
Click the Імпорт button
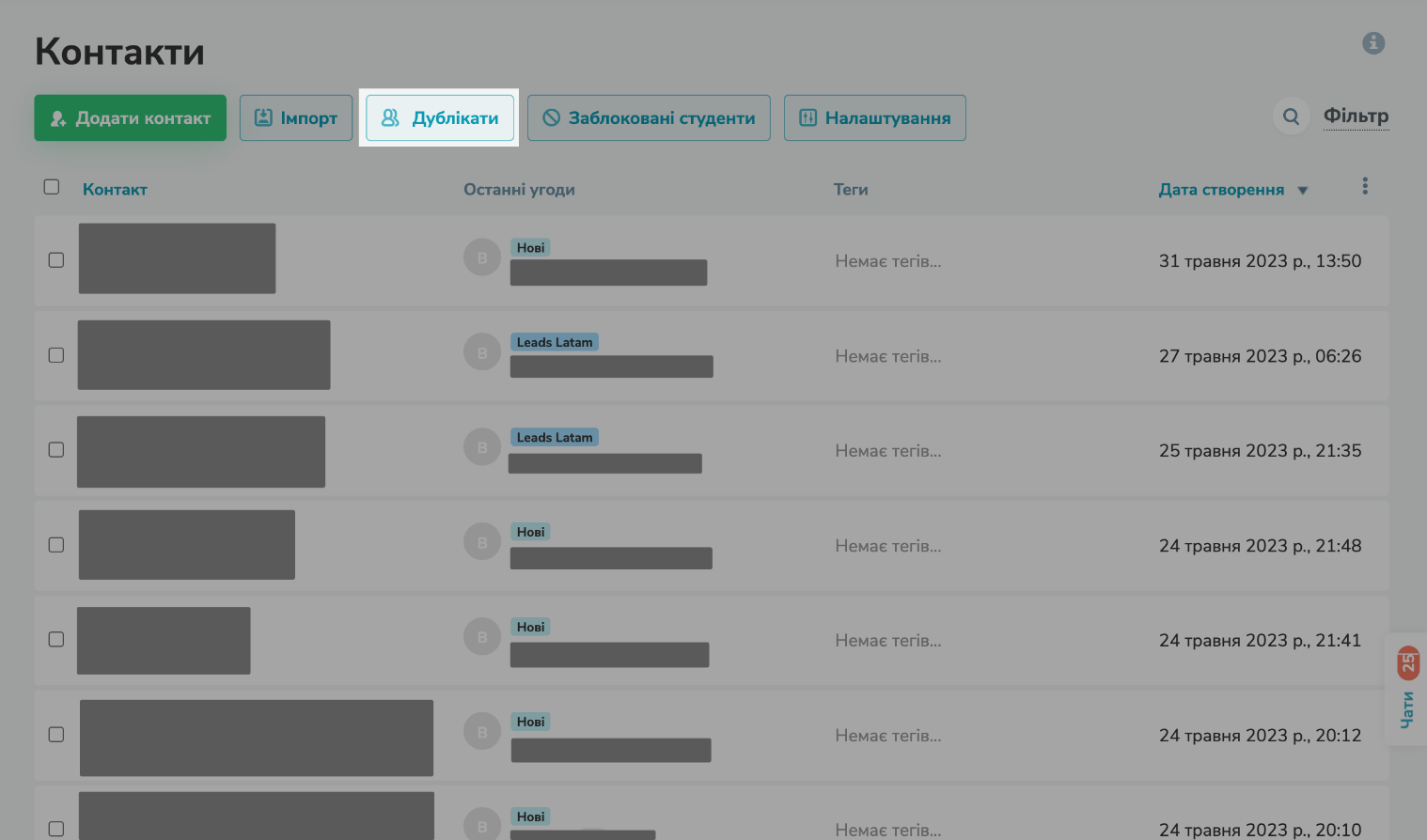296,118
